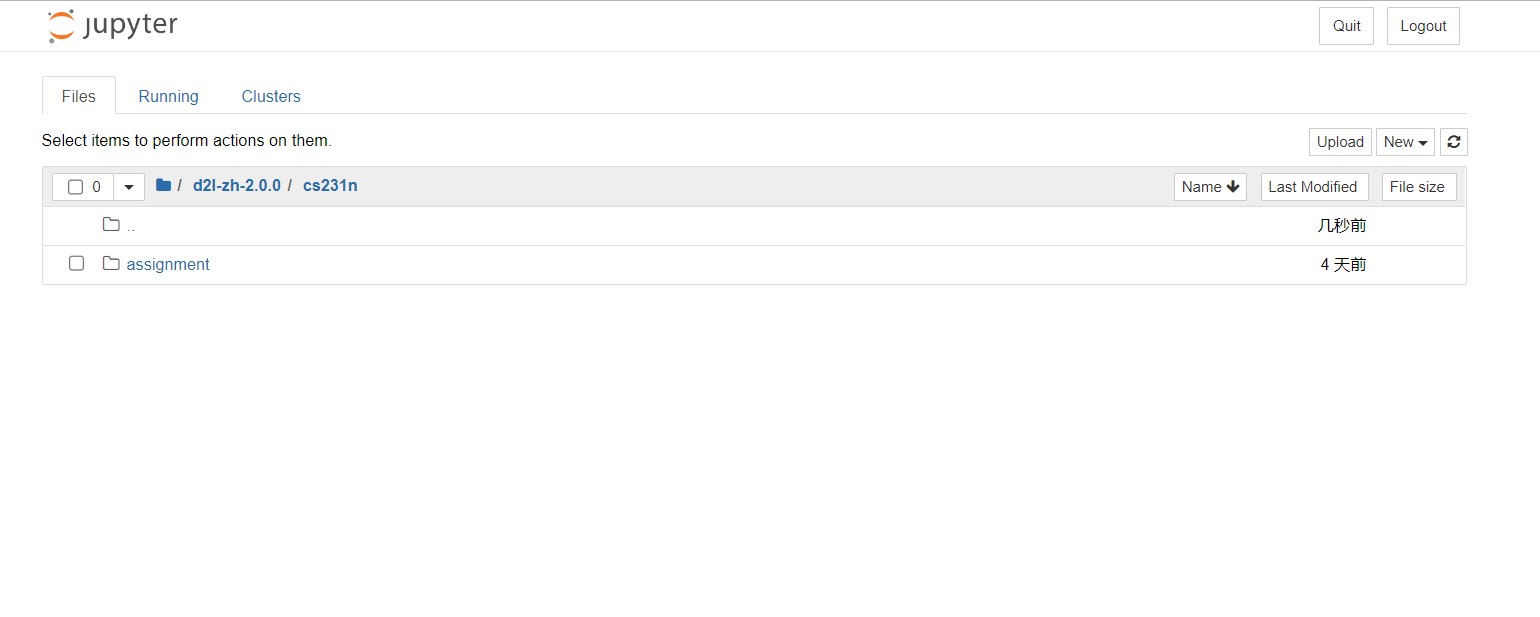Click the refresh notebook list icon
Image resolution: width=1540 pixels, height=617 pixels.
coord(1454,142)
